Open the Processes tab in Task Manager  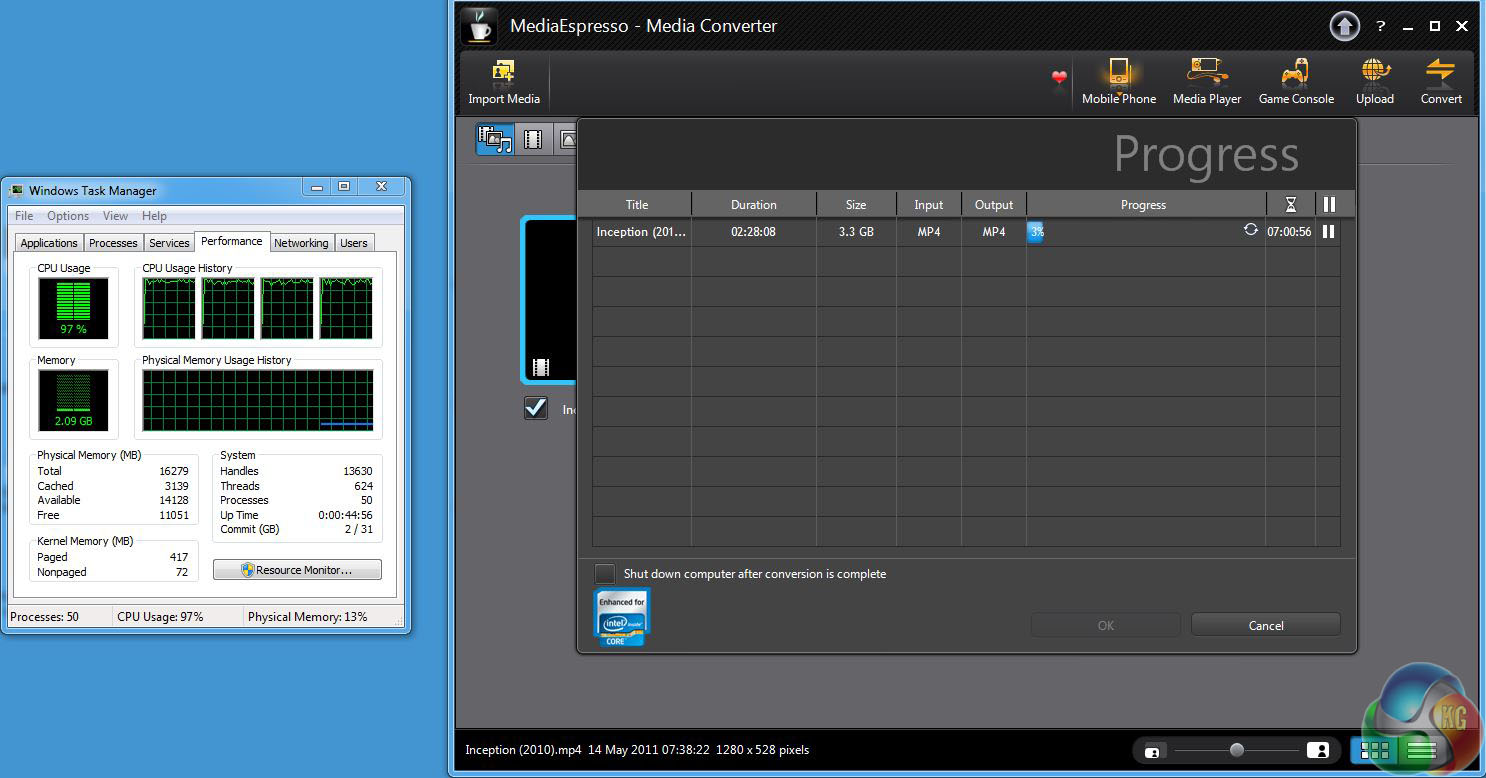point(113,243)
